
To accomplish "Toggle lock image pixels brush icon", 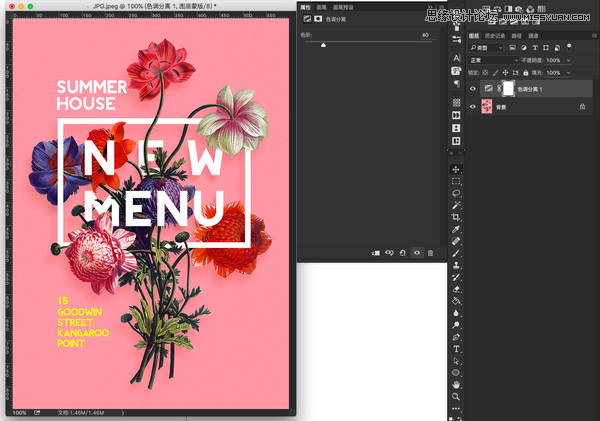I will pyautogui.click(x=496, y=73).
